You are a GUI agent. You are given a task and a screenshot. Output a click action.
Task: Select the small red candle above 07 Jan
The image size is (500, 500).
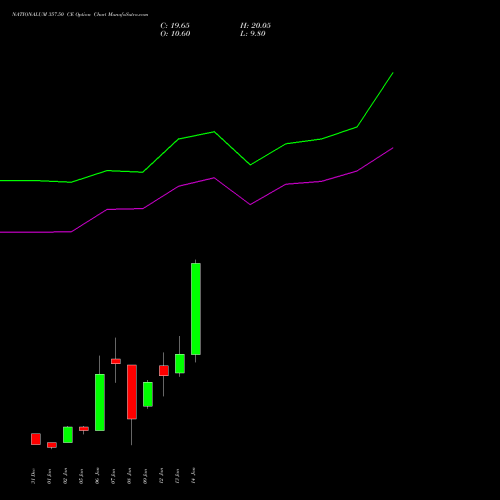pos(116,361)
